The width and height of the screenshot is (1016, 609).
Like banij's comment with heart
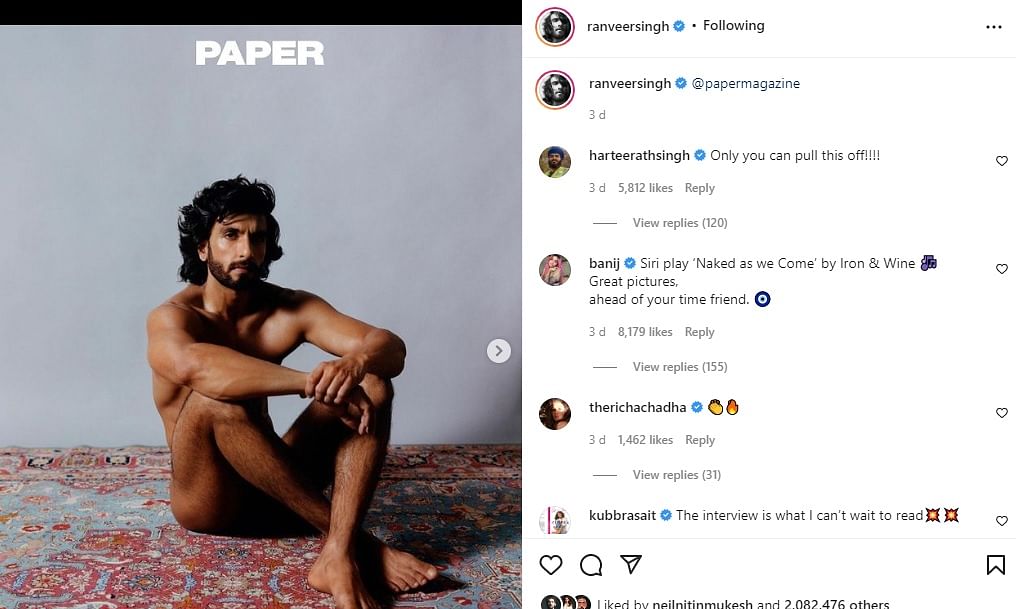1002,269
